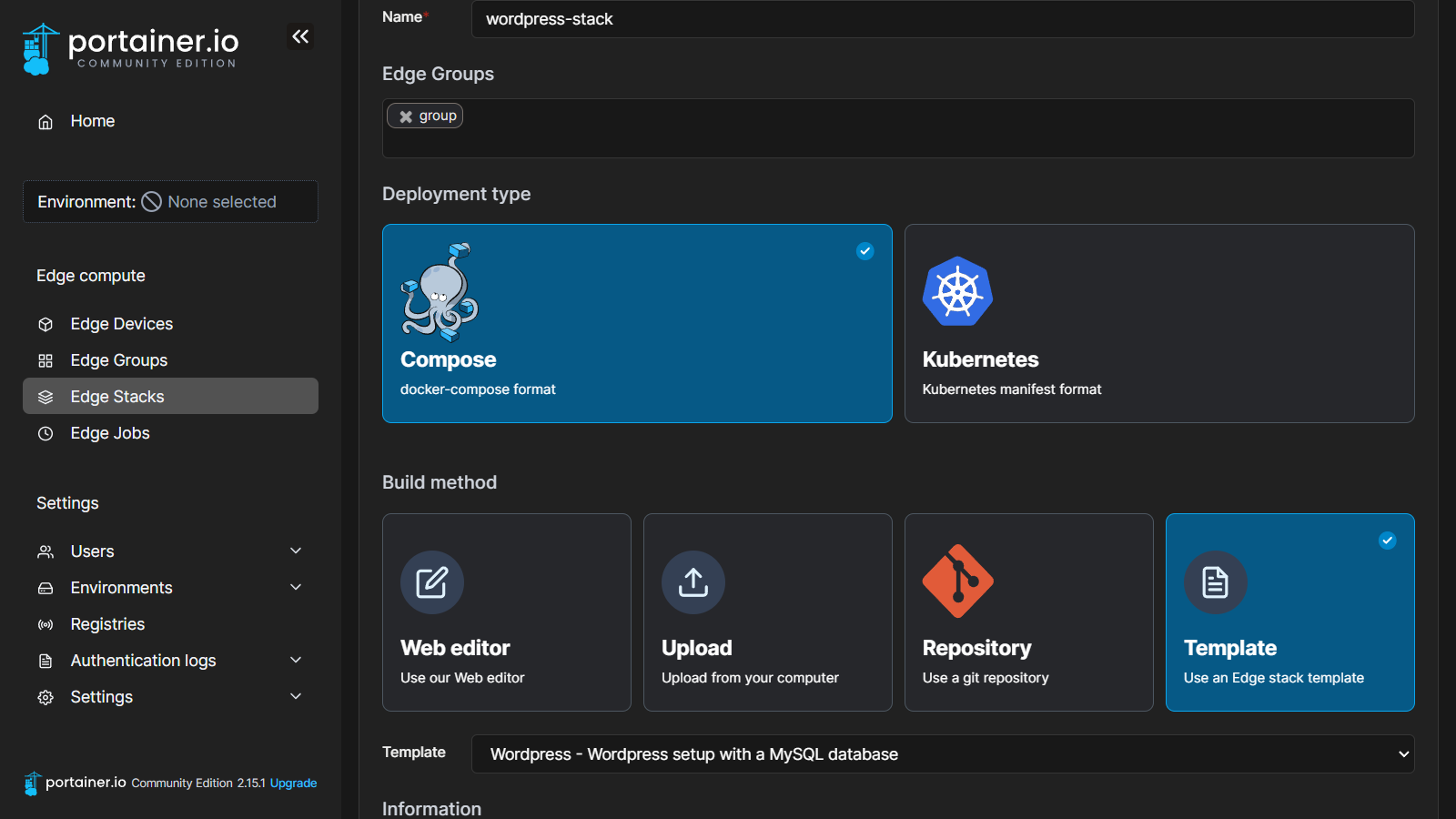Viewport: 1456px width, 819px height.
Task: Click the stack Name input field
Action: pos(942,19)
